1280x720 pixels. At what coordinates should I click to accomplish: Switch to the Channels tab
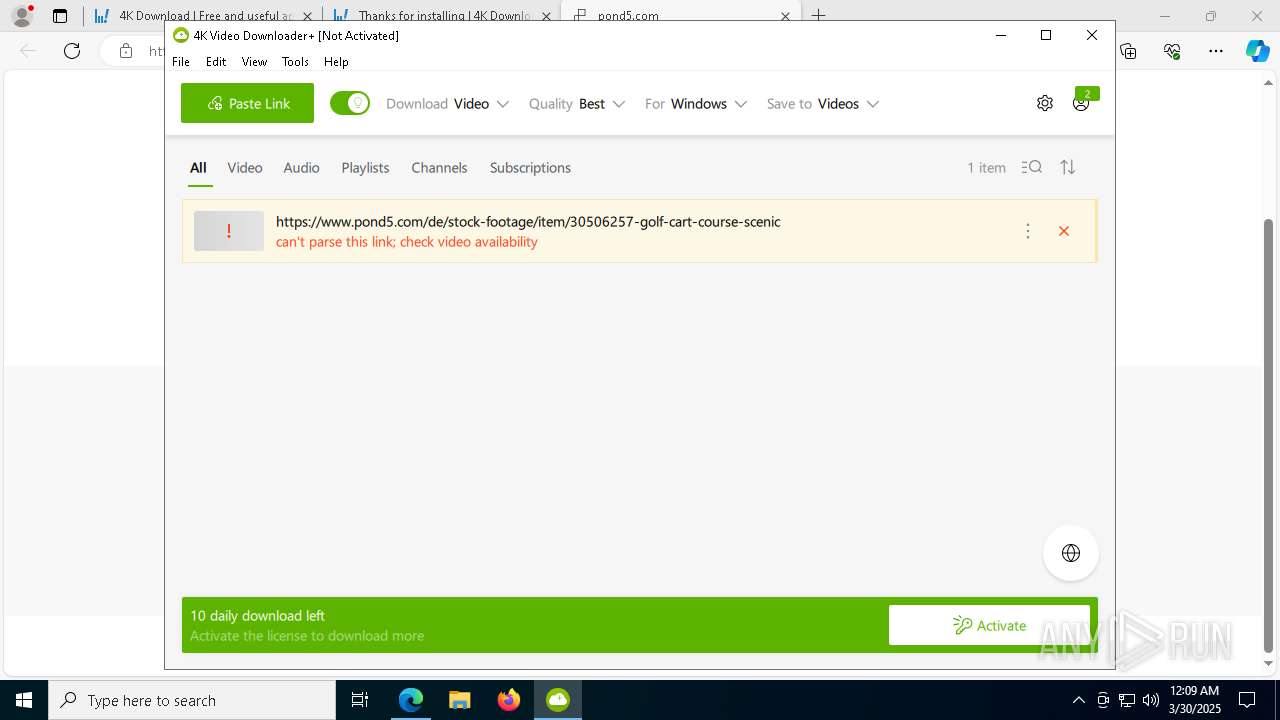(439, 168)
